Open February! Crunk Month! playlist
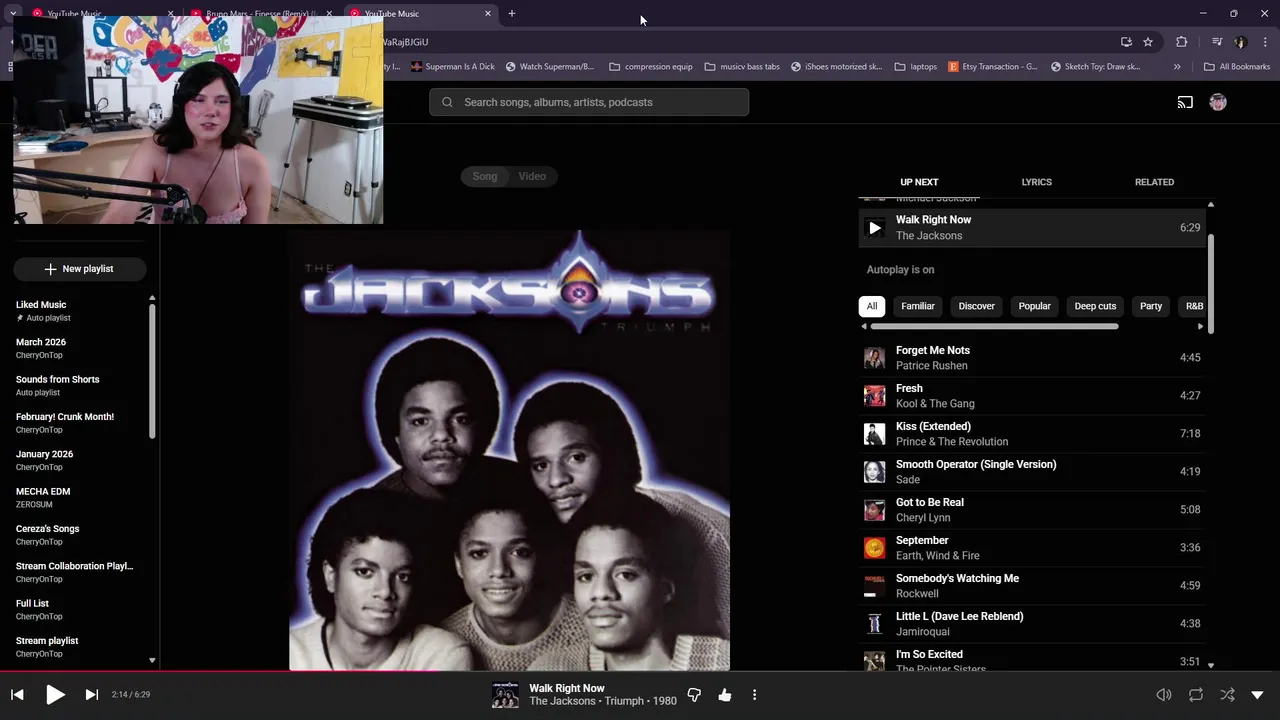 75,423
